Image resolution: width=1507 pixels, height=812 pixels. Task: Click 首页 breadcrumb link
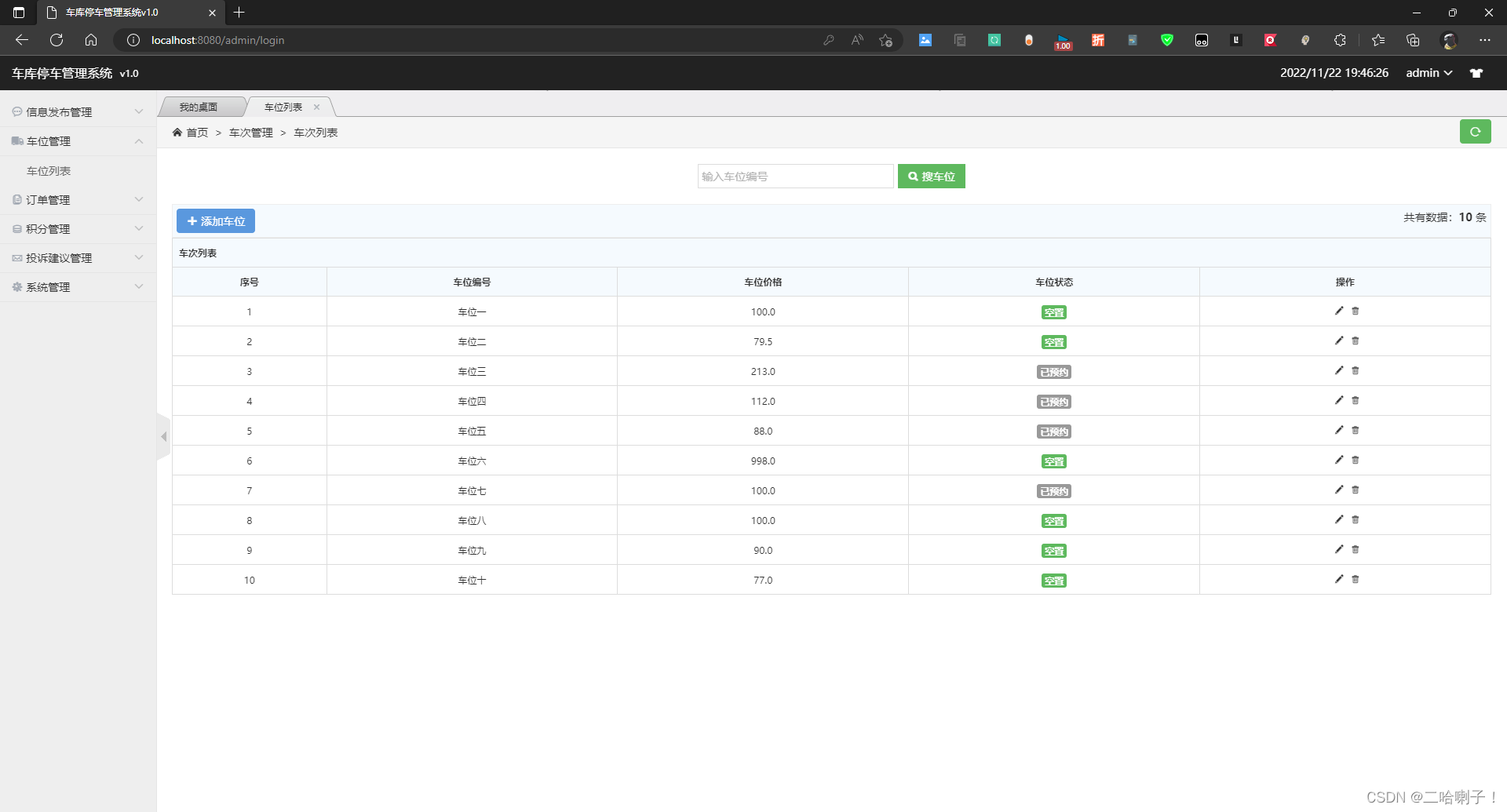[x=197, y=133]
